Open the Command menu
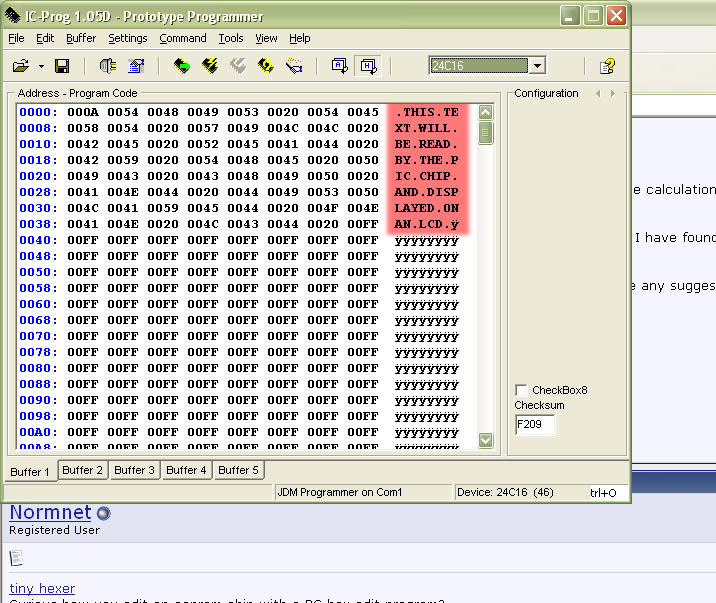716x603 pixels. tap(183, 38)
